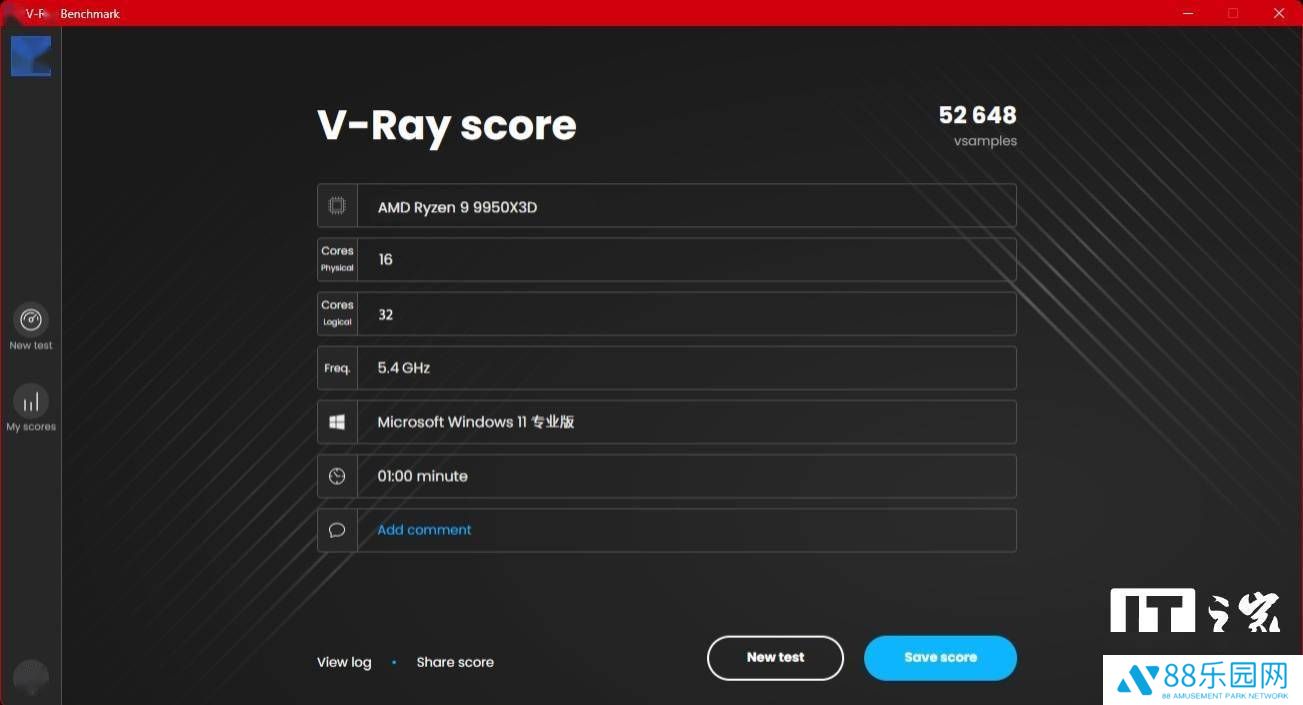The image size is (1303, 705).
Task: Click the 52 648 vsamples score value
Action: 977,116
